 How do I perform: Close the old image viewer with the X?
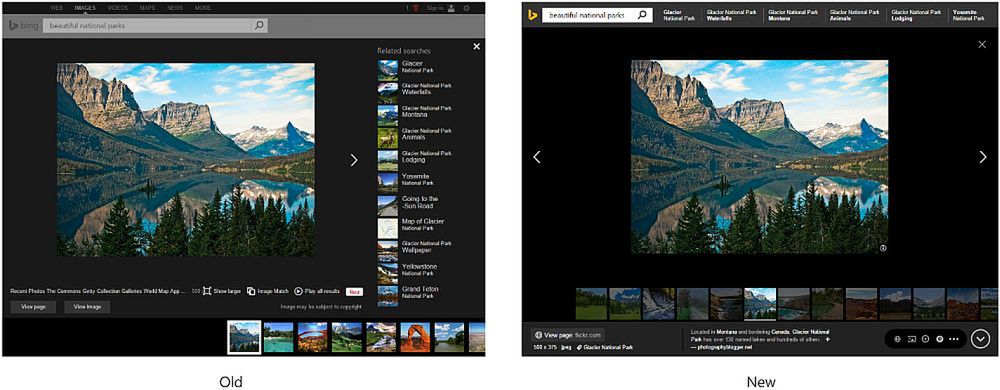[476, 47]
